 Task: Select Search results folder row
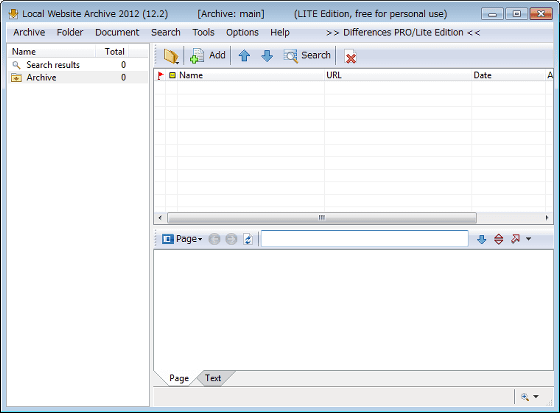(x=78, y=65)
